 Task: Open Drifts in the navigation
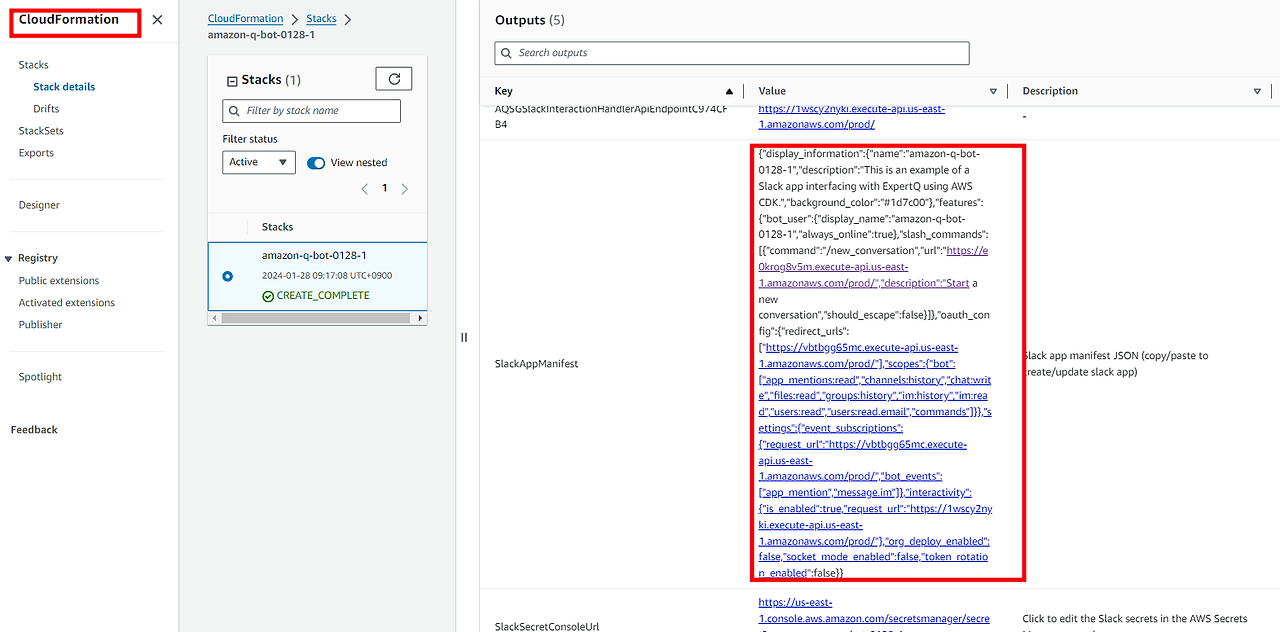[x=46, y=109]
